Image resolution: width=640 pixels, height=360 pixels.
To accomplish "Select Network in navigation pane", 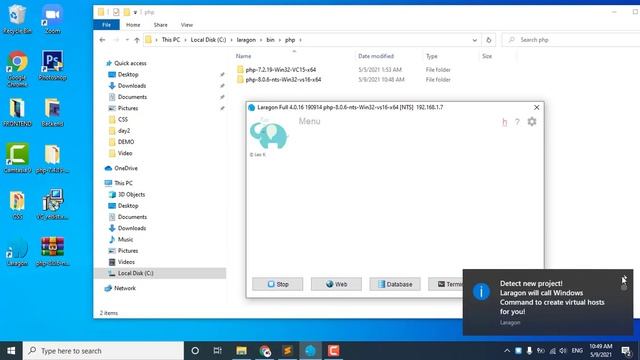I will pos(124,288).
